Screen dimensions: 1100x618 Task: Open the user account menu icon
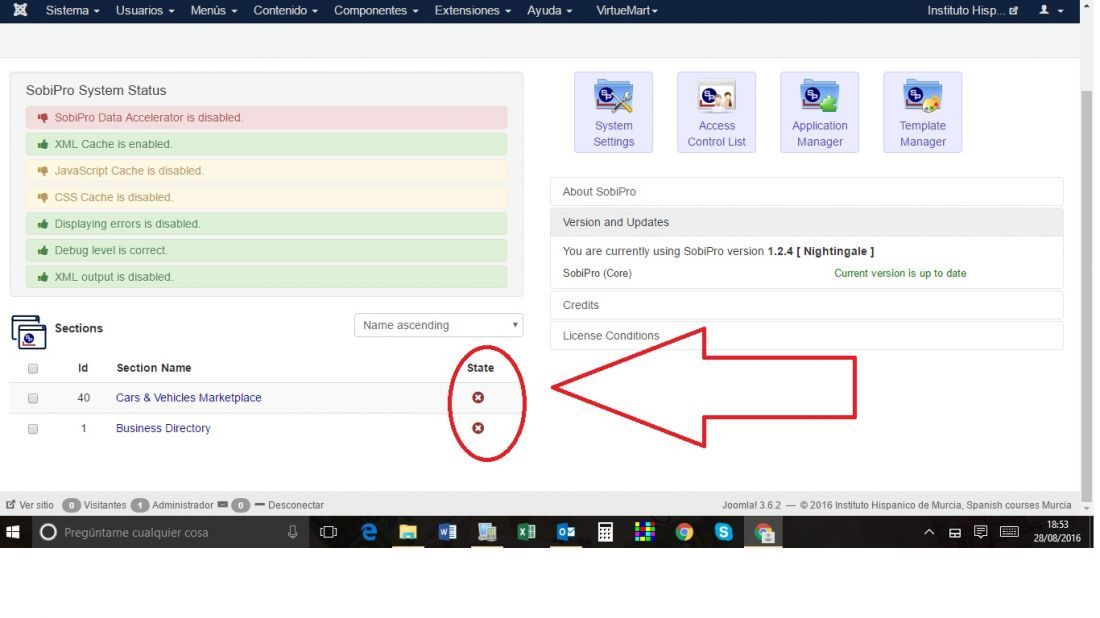tap(1051, 10)
